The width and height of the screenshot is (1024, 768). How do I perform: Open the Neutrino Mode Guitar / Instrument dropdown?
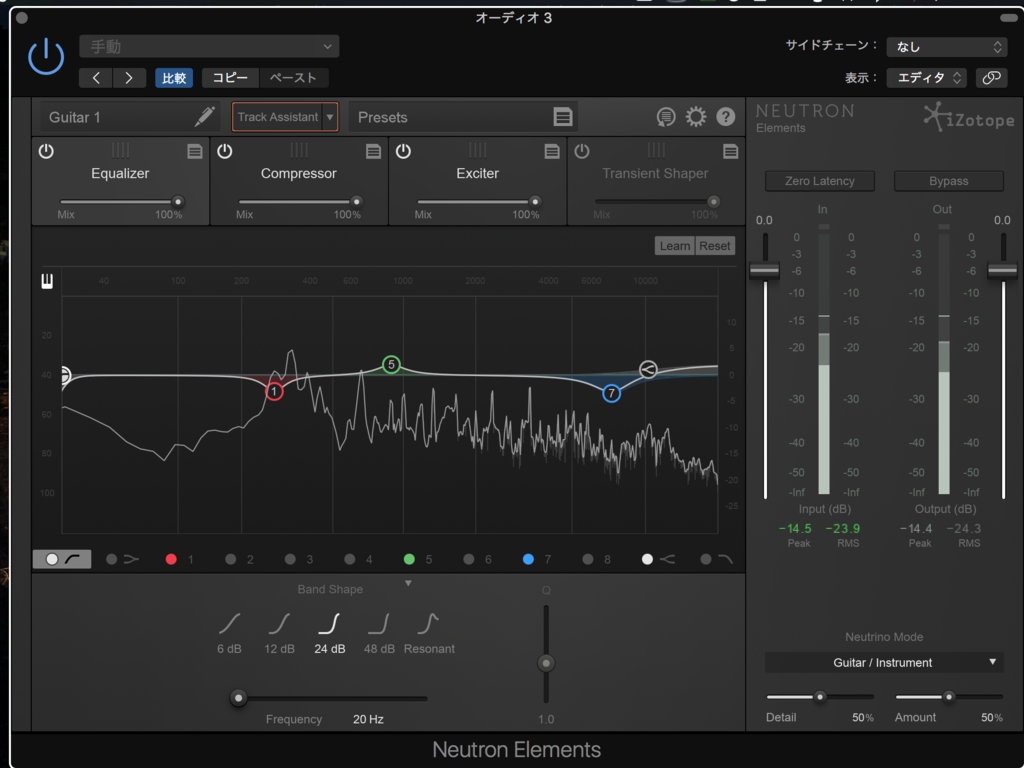(x=884, y=662)
